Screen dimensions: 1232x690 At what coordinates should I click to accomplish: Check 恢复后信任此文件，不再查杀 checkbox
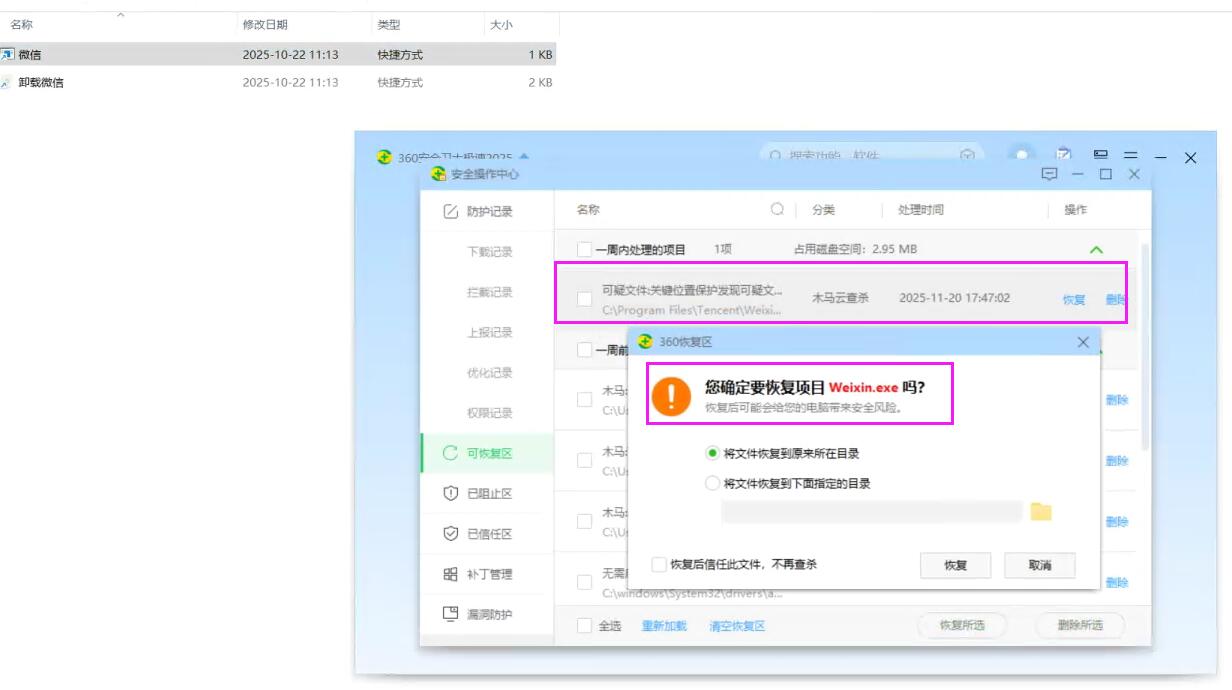pos(659,565)
